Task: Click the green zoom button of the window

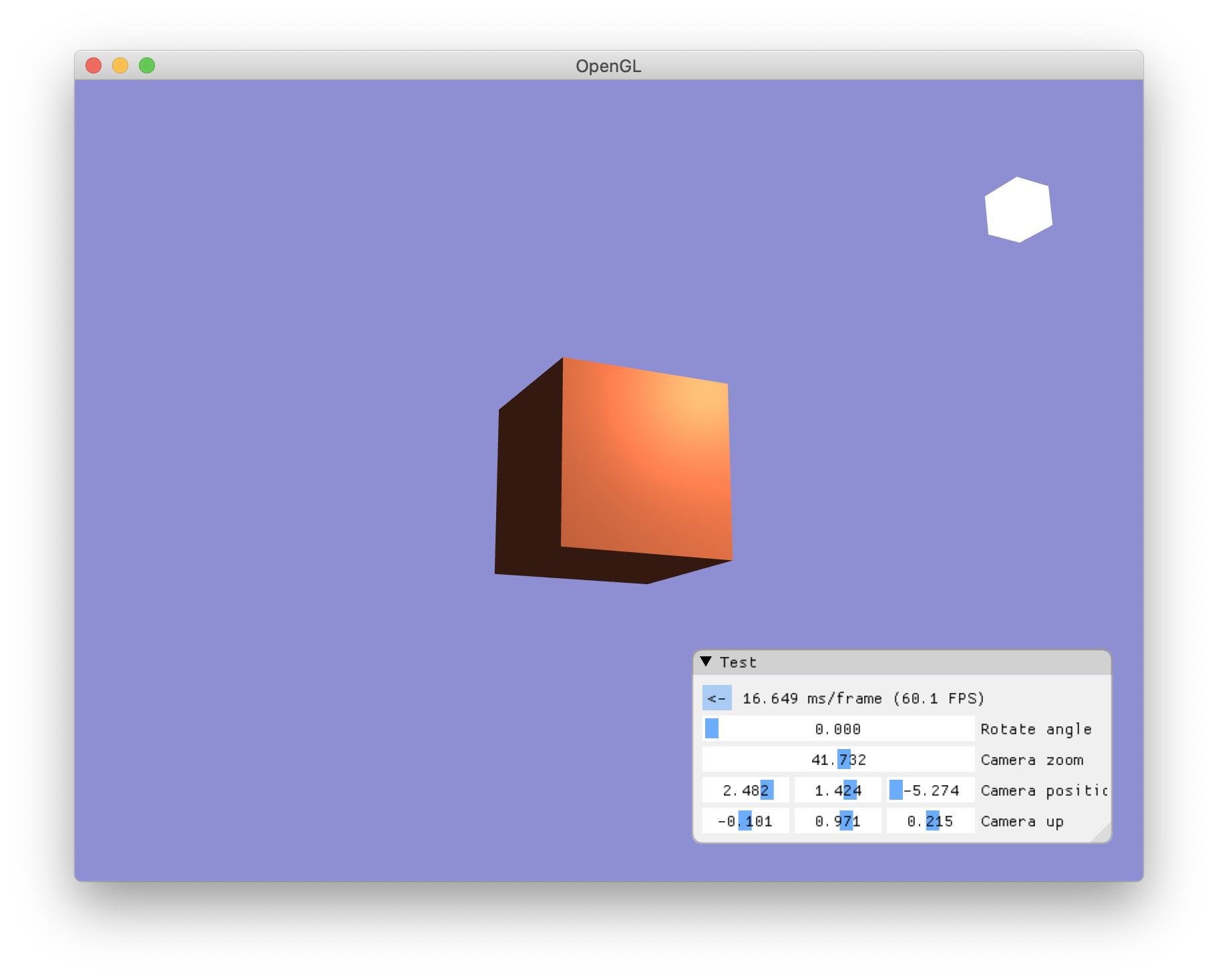Action: [146, 65]
